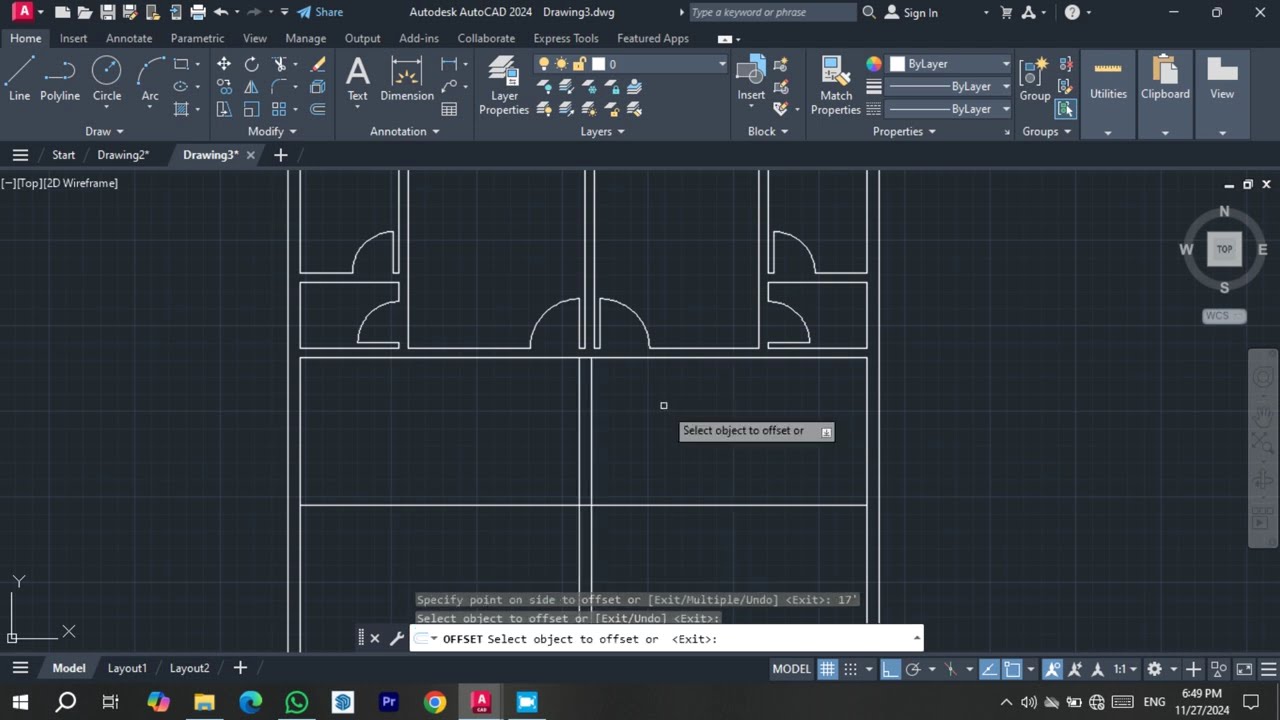Open the Utilities panel button
The width and height of the screenshot is (1280, 720).
click(x=1108, y=94)
